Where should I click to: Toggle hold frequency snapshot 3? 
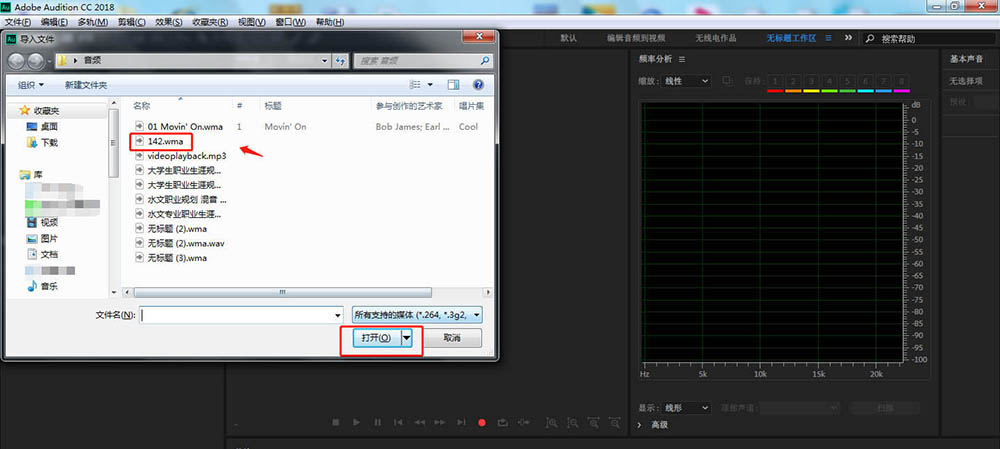pyautogui.click(x=811, y=82)
